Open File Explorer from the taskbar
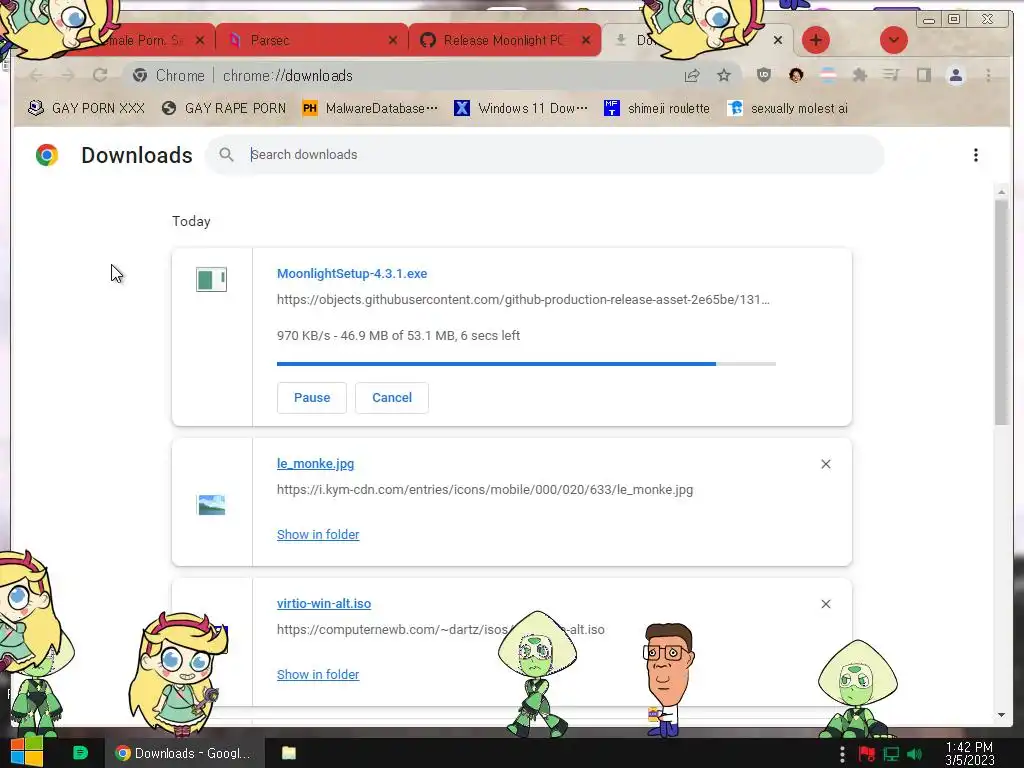This screenshot has height=768, width=1024. click(289, 753)
